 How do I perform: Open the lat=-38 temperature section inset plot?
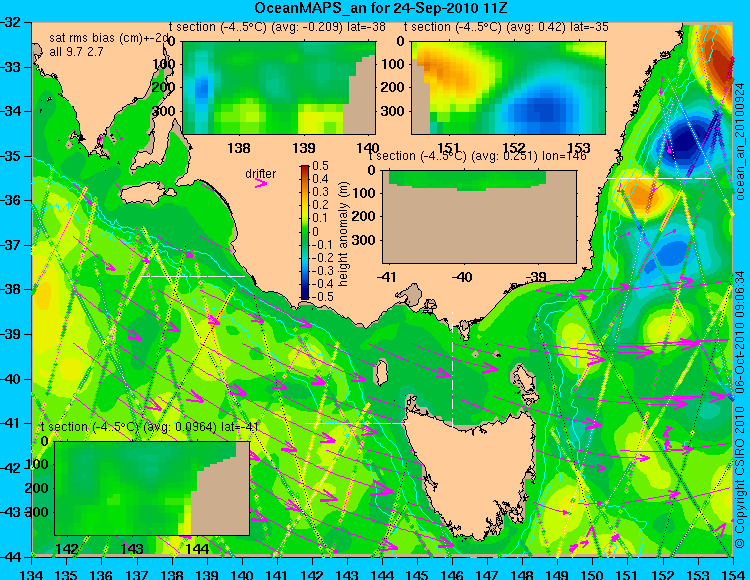tap(279, 88)
